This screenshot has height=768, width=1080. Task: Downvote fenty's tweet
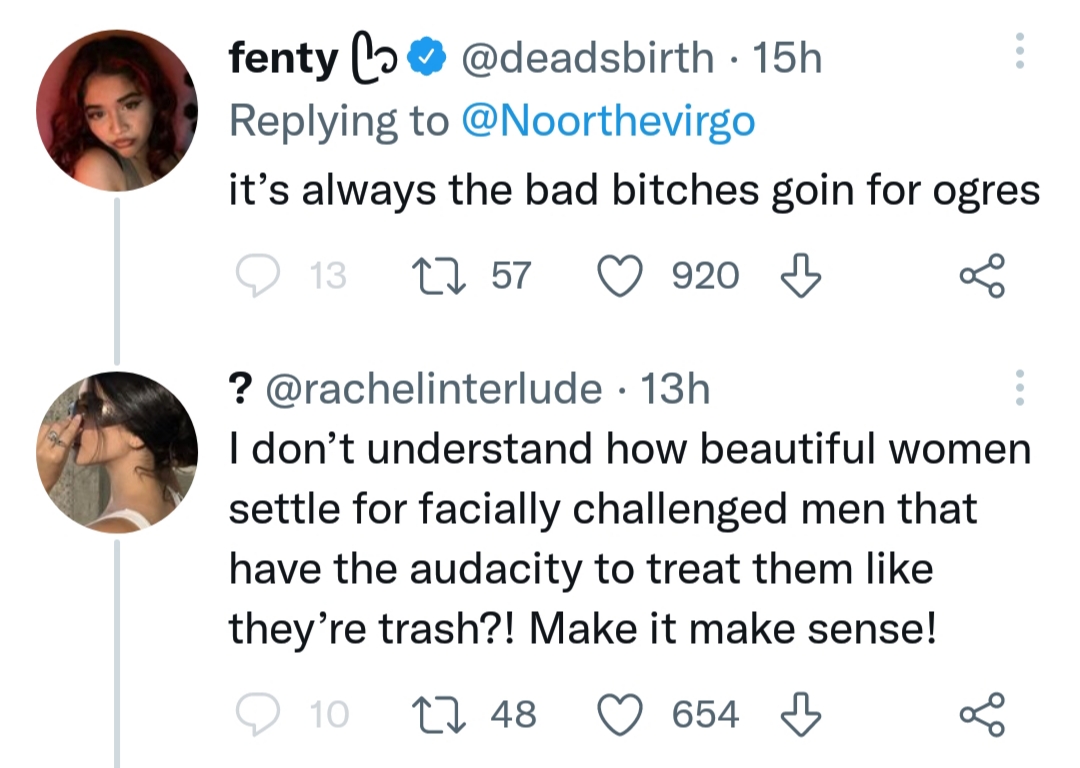(800, 276)
